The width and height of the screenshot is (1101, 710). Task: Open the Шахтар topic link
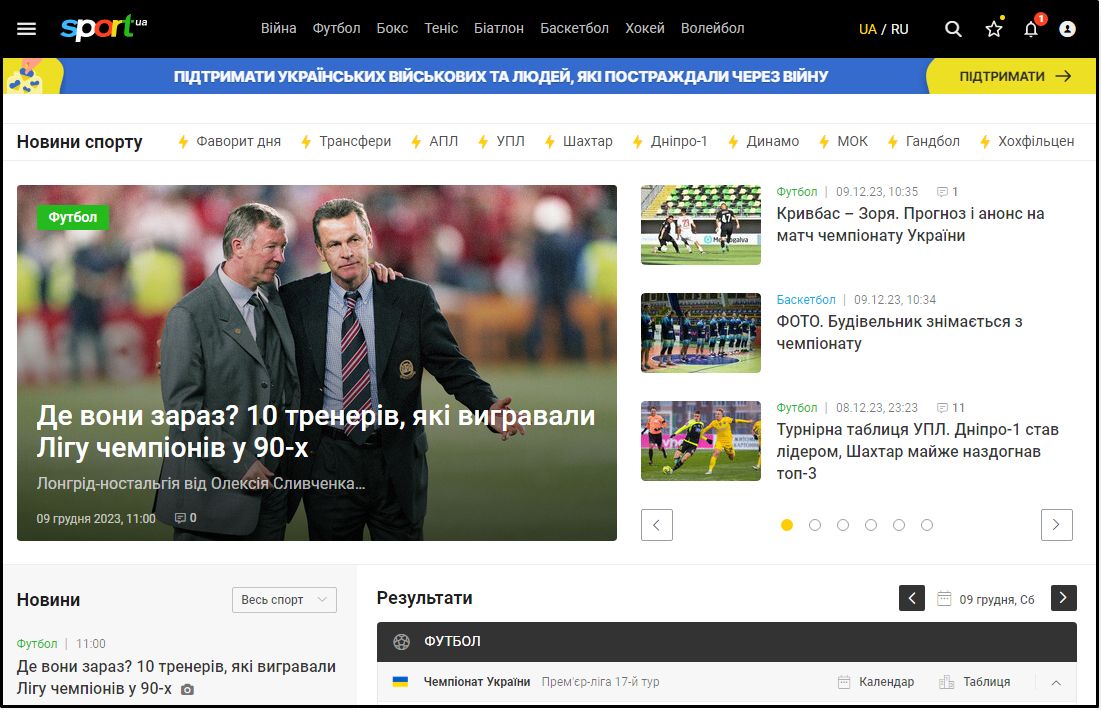point(588,141)
